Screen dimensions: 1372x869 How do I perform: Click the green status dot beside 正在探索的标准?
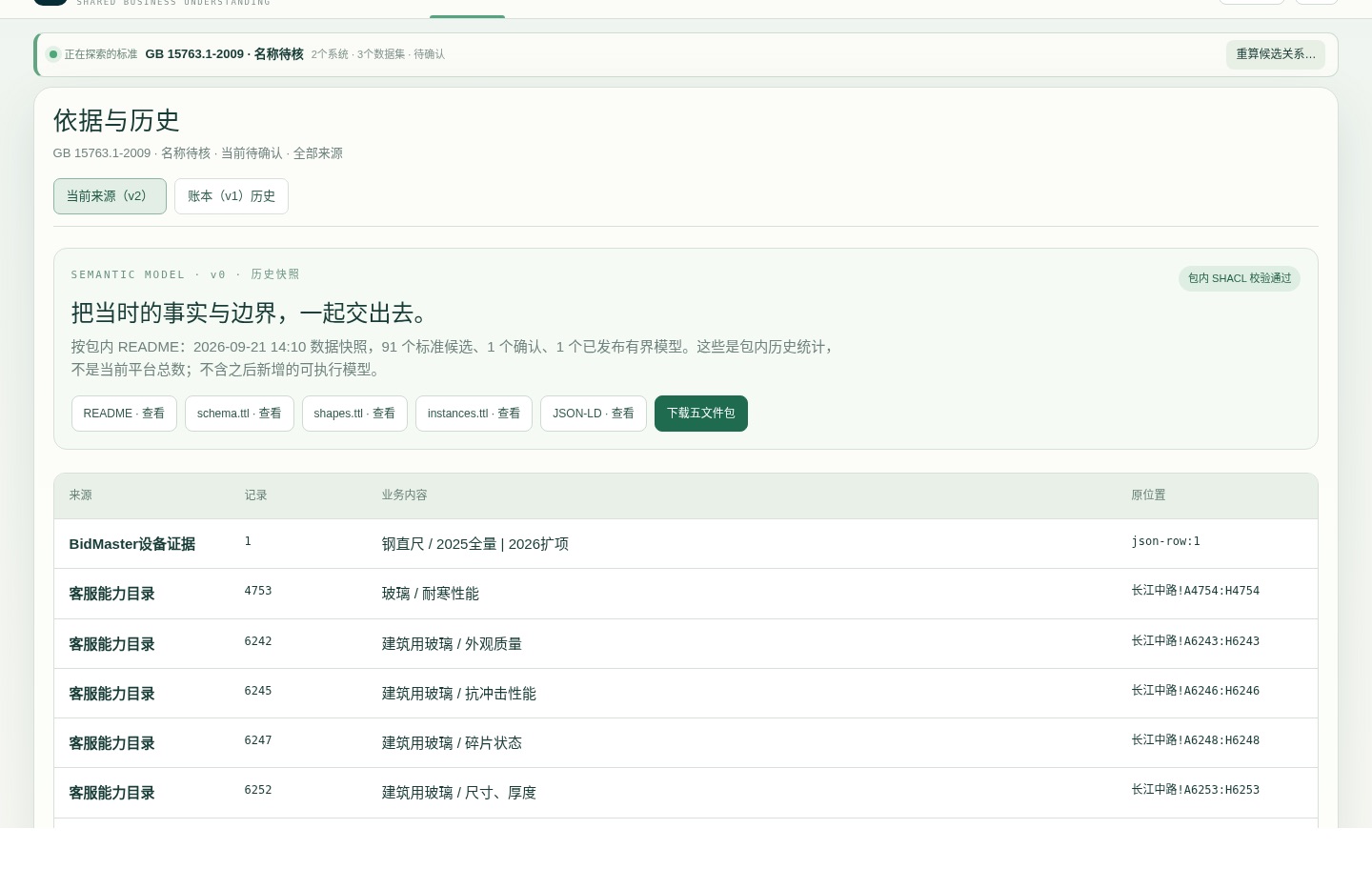pos(53,54)
